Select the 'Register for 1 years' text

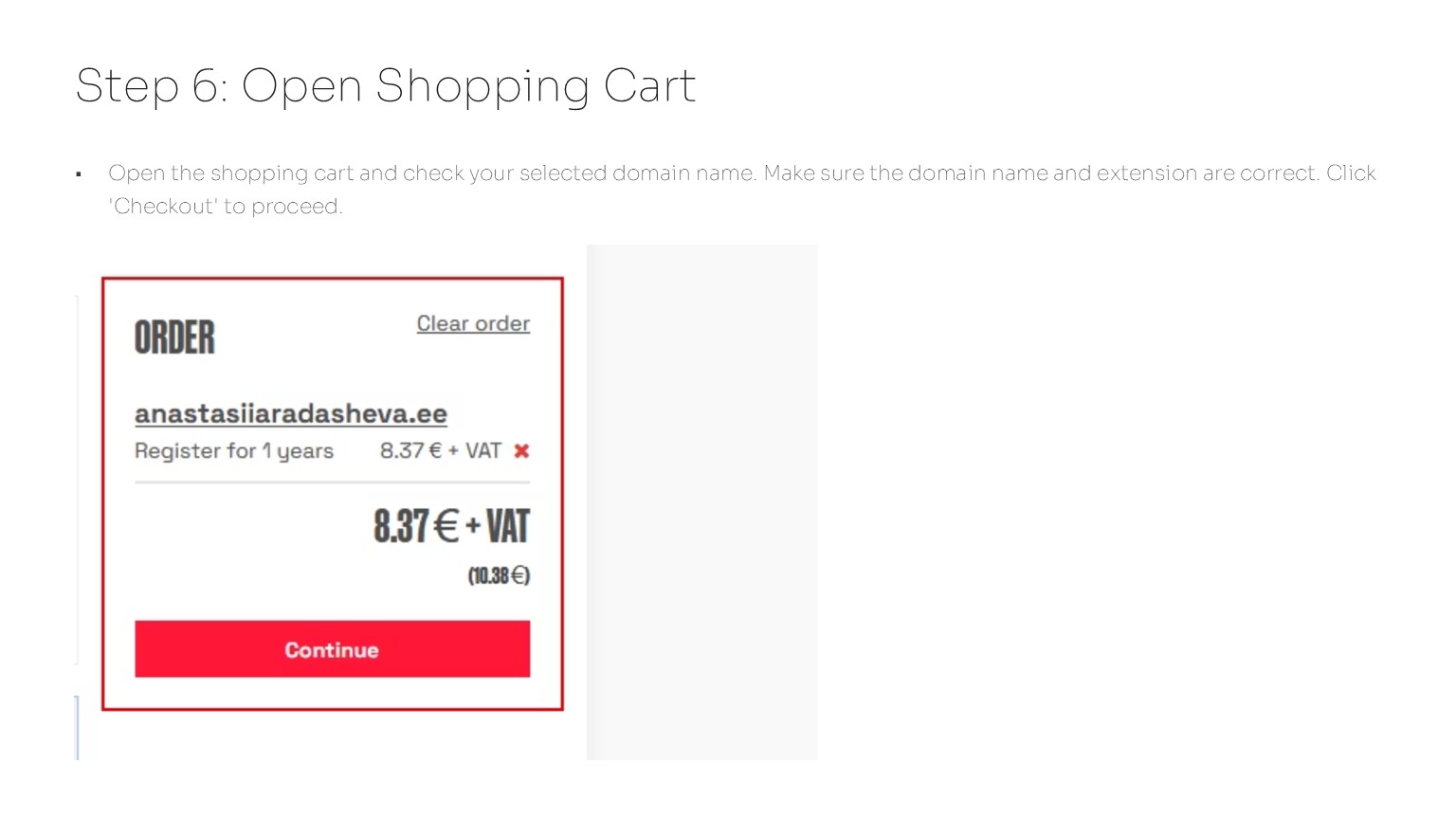[234, 451]
